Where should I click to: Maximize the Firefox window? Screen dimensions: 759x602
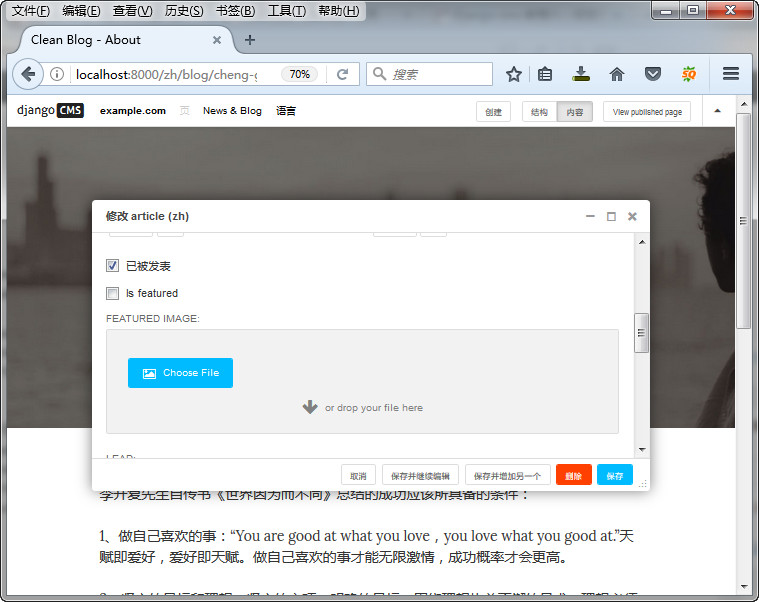[x=693, y=10]
